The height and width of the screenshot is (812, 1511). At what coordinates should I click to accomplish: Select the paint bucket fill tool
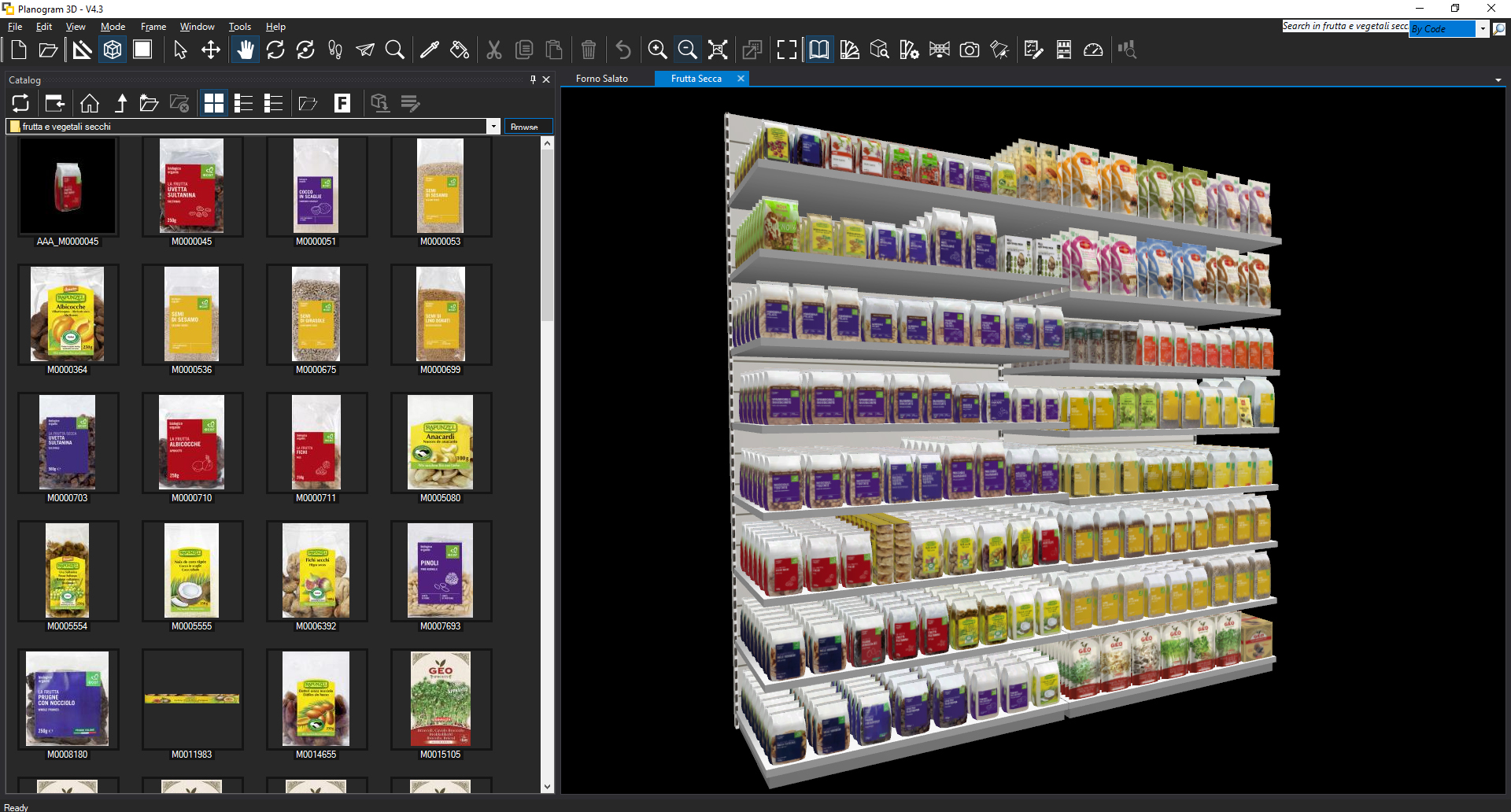(x=460, y=50)
